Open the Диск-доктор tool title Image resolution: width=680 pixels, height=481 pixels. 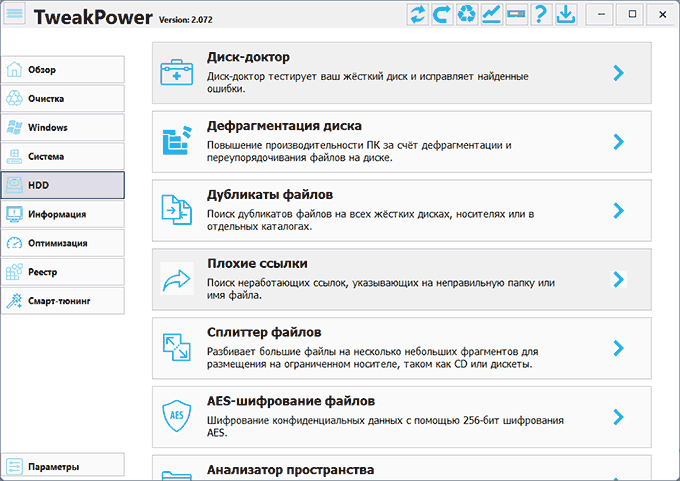(x=248, y=57)
